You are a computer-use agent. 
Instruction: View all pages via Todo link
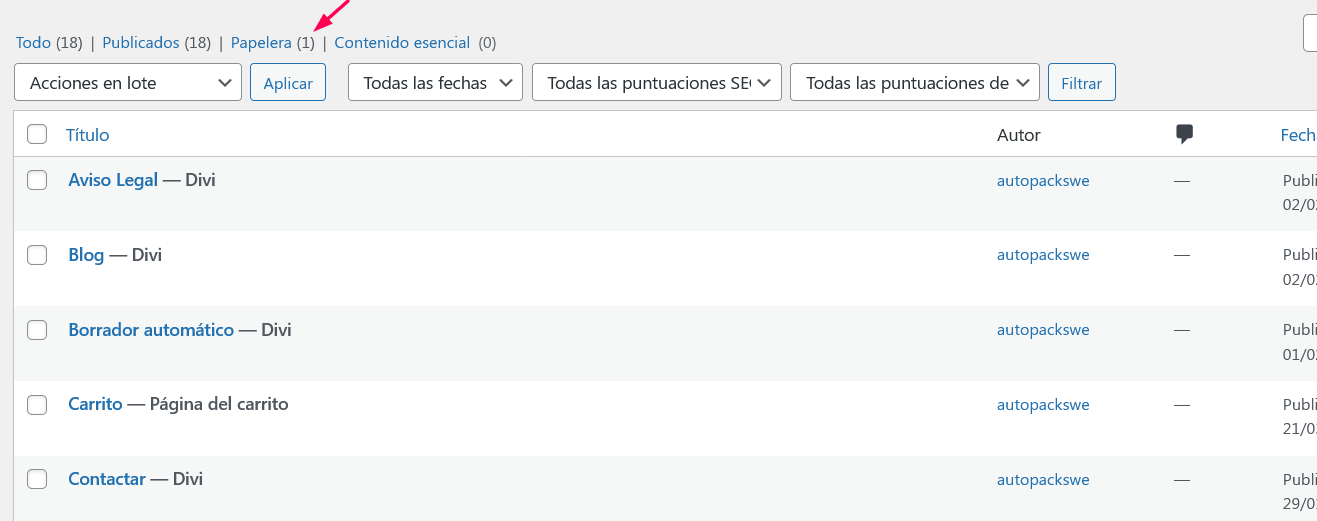[33, 43]
